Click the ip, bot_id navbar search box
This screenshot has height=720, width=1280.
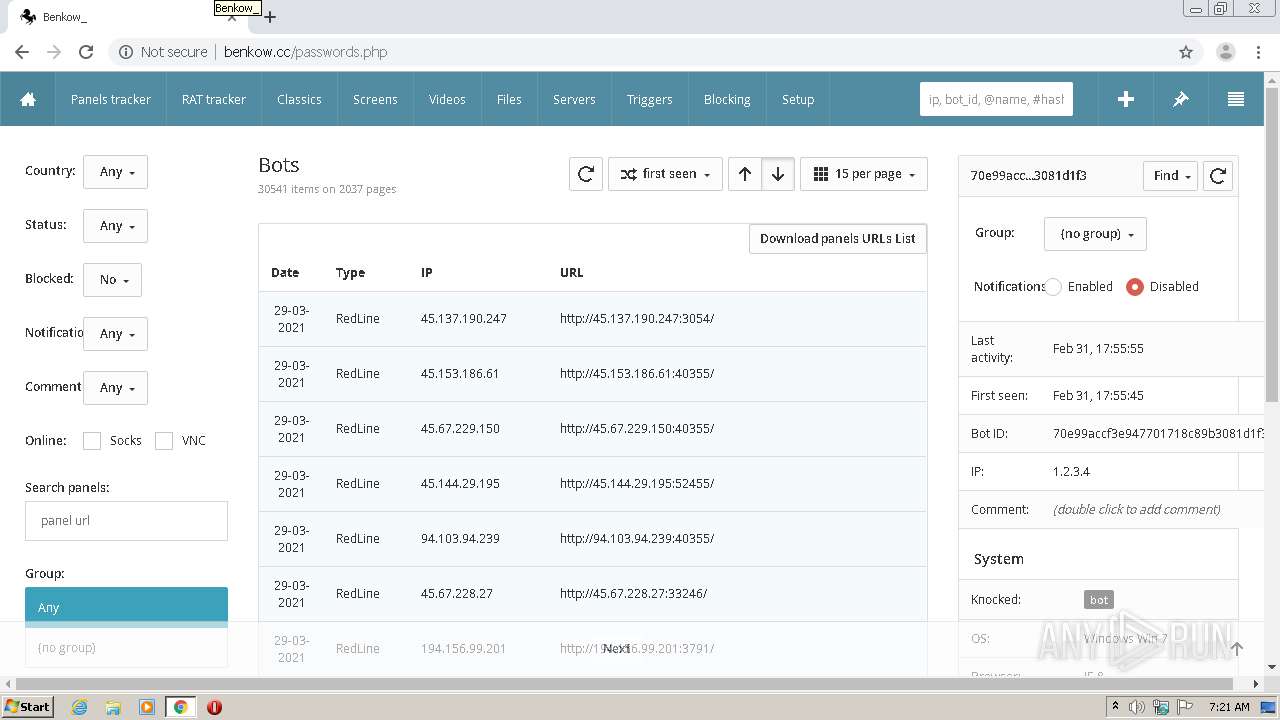coord(996,99)
